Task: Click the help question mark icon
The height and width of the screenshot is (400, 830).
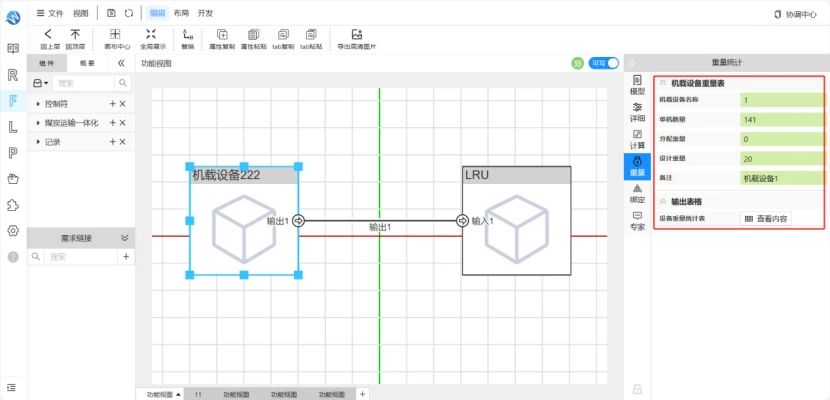Action: [13, 257]
